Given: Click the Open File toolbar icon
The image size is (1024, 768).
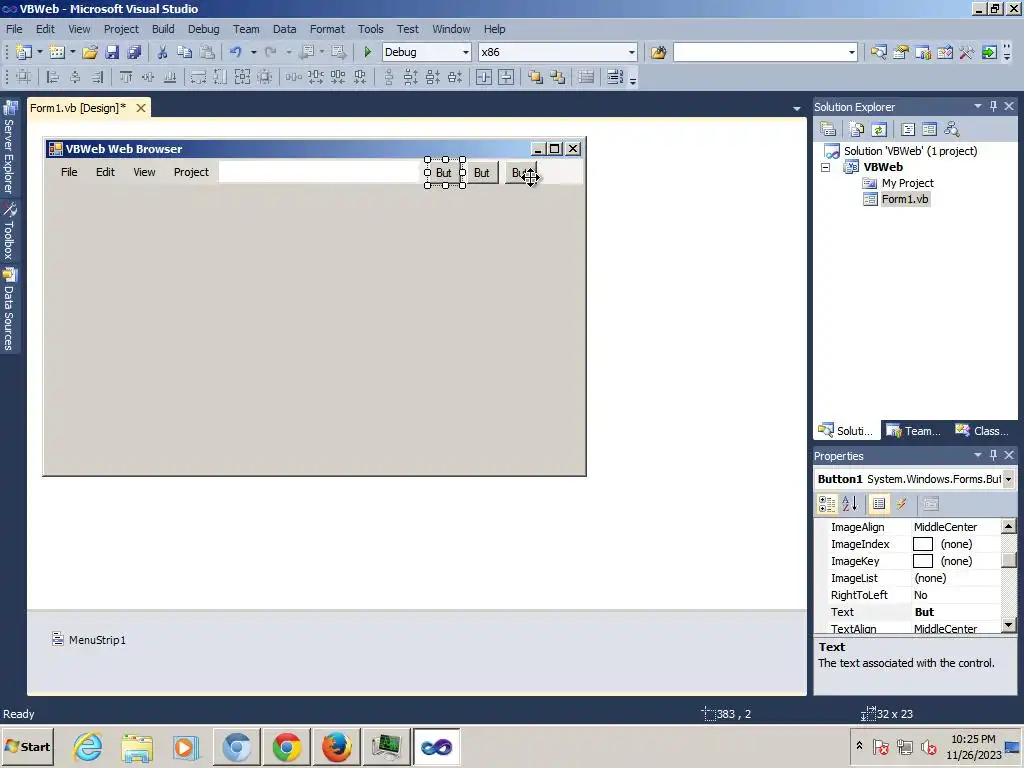Looking at the screenshot, I should pos(90,52).
